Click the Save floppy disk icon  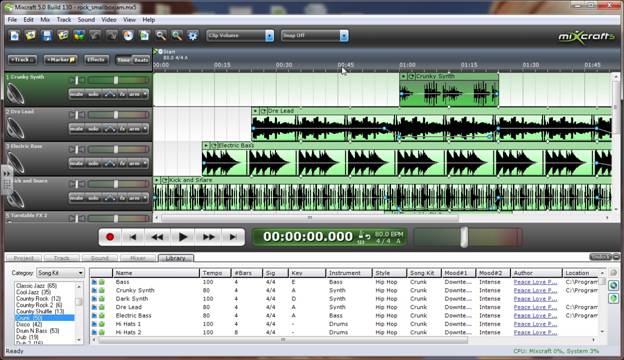pyautogui.click(x=47, y=36)
